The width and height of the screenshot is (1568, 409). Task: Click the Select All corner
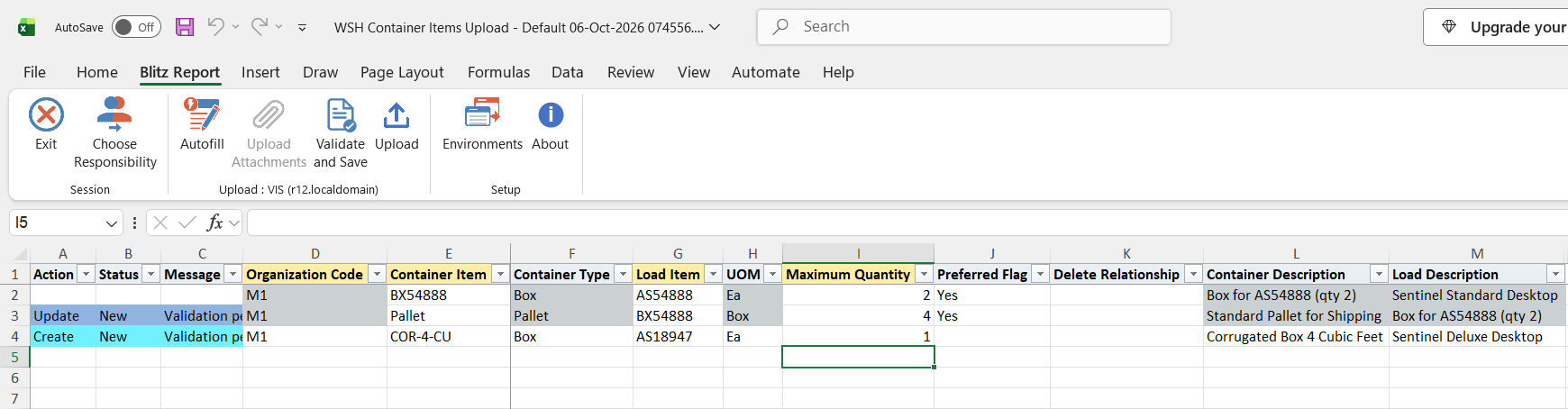click(15, 254)
